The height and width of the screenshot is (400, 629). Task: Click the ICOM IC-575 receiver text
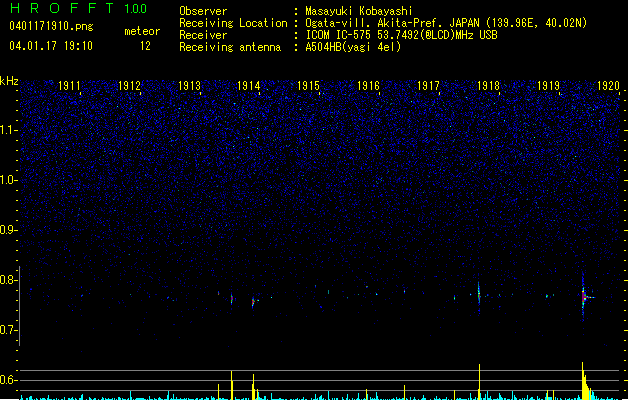tap(402, 35)
